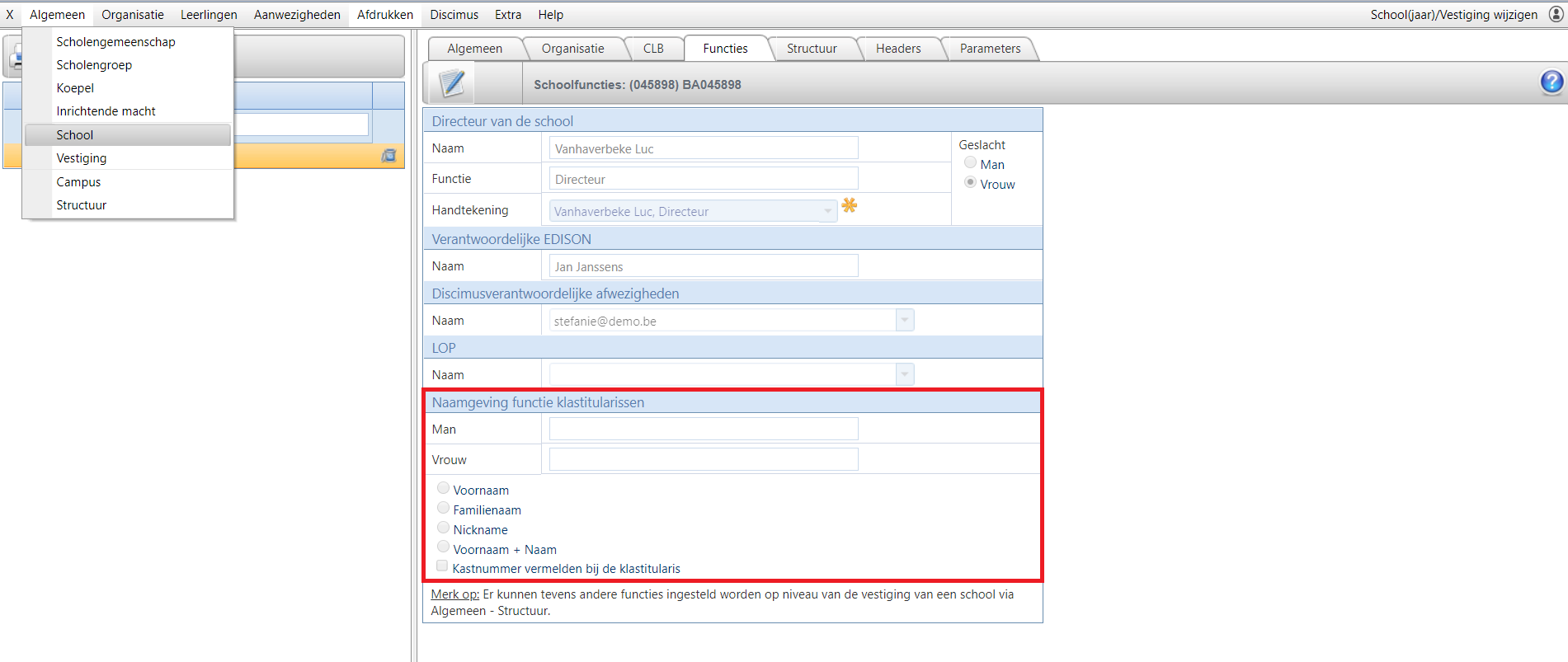Image resolution: width=1568 pixels, height=662 pixels.
Task: Click the Schoolfuncties: (045898) BA045898 title
Action: point(638,84)
